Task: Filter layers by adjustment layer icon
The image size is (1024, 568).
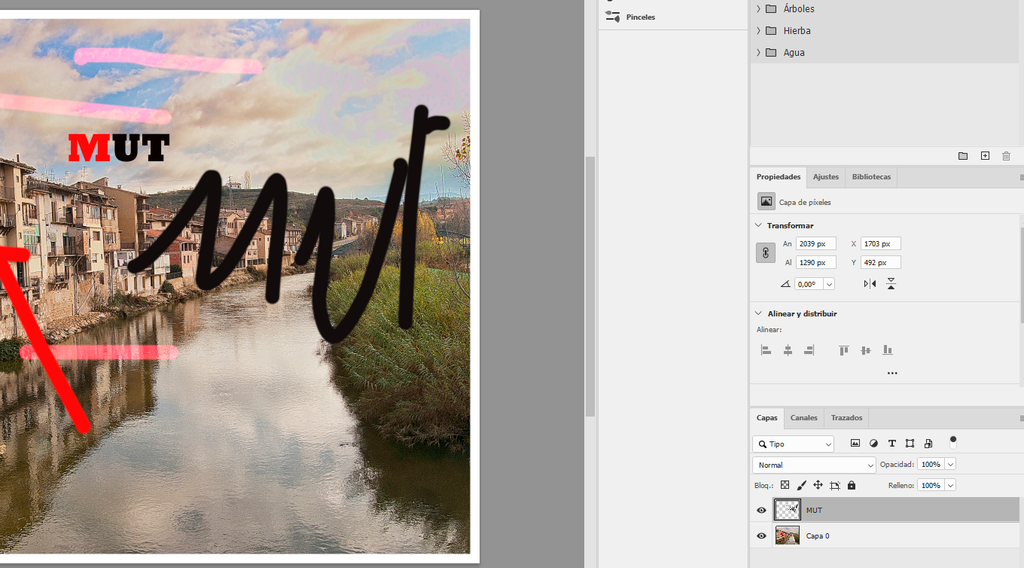Action: pyautogui.click(x=873, y=443)
